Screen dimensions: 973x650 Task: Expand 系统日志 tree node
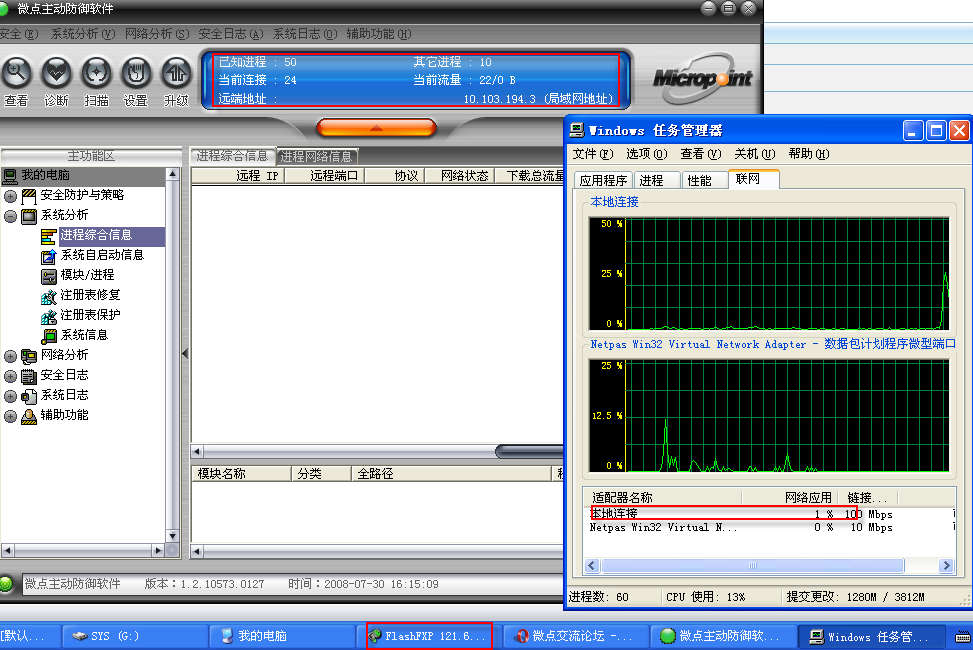(x=10, y=396)
